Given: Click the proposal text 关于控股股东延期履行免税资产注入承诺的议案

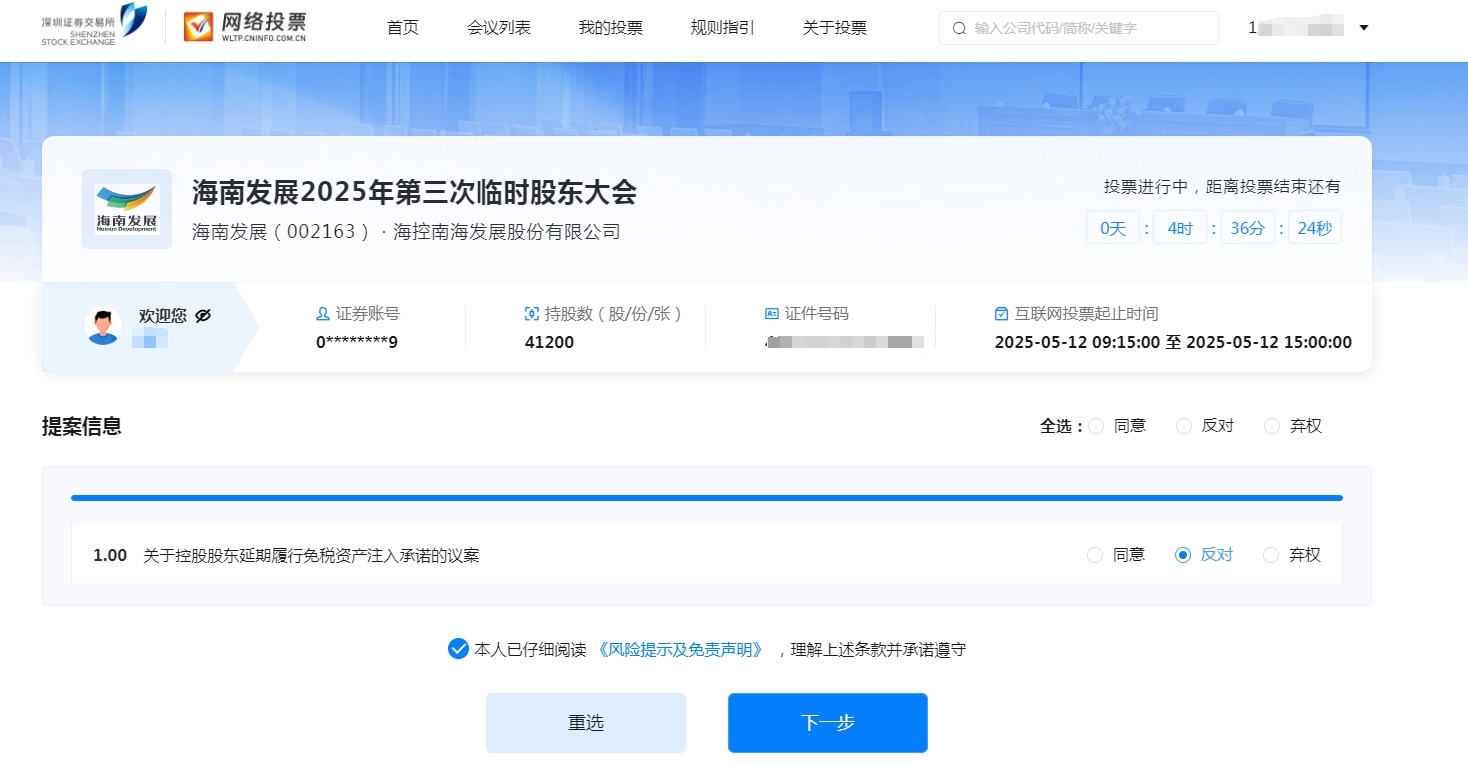Looking at the screenshot, I should (x=311, y=555).
